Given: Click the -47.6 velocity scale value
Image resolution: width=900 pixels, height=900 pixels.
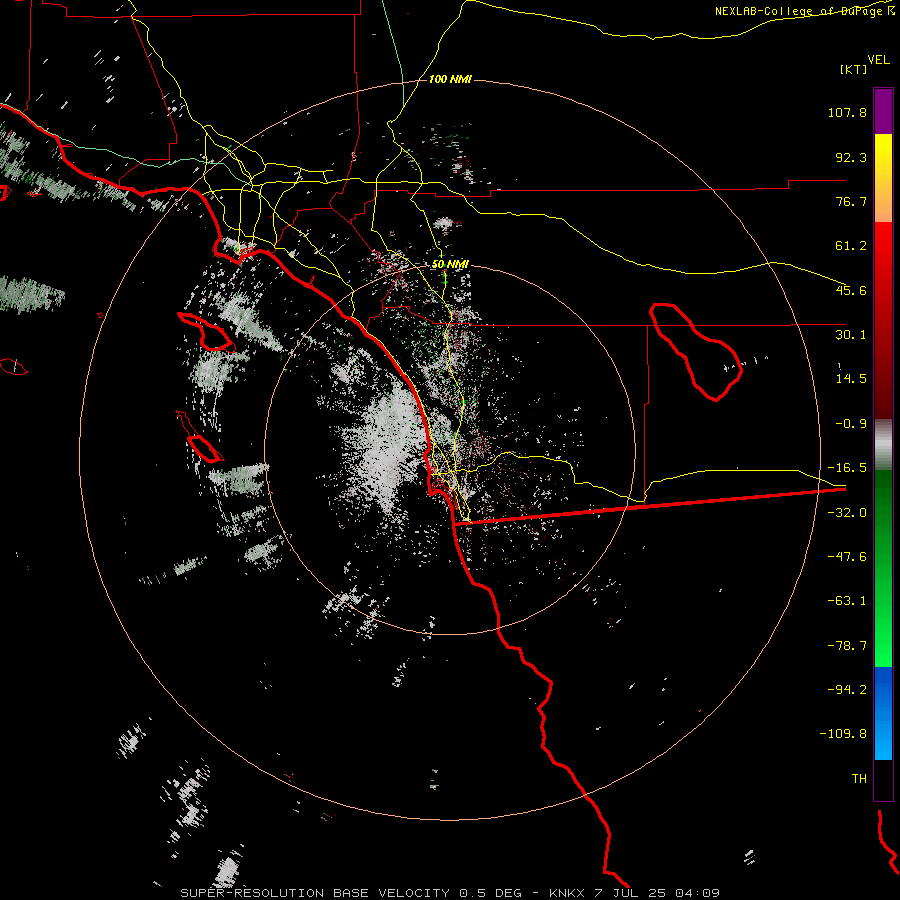Looking at the screenshot, I should (x=847, y=557).
